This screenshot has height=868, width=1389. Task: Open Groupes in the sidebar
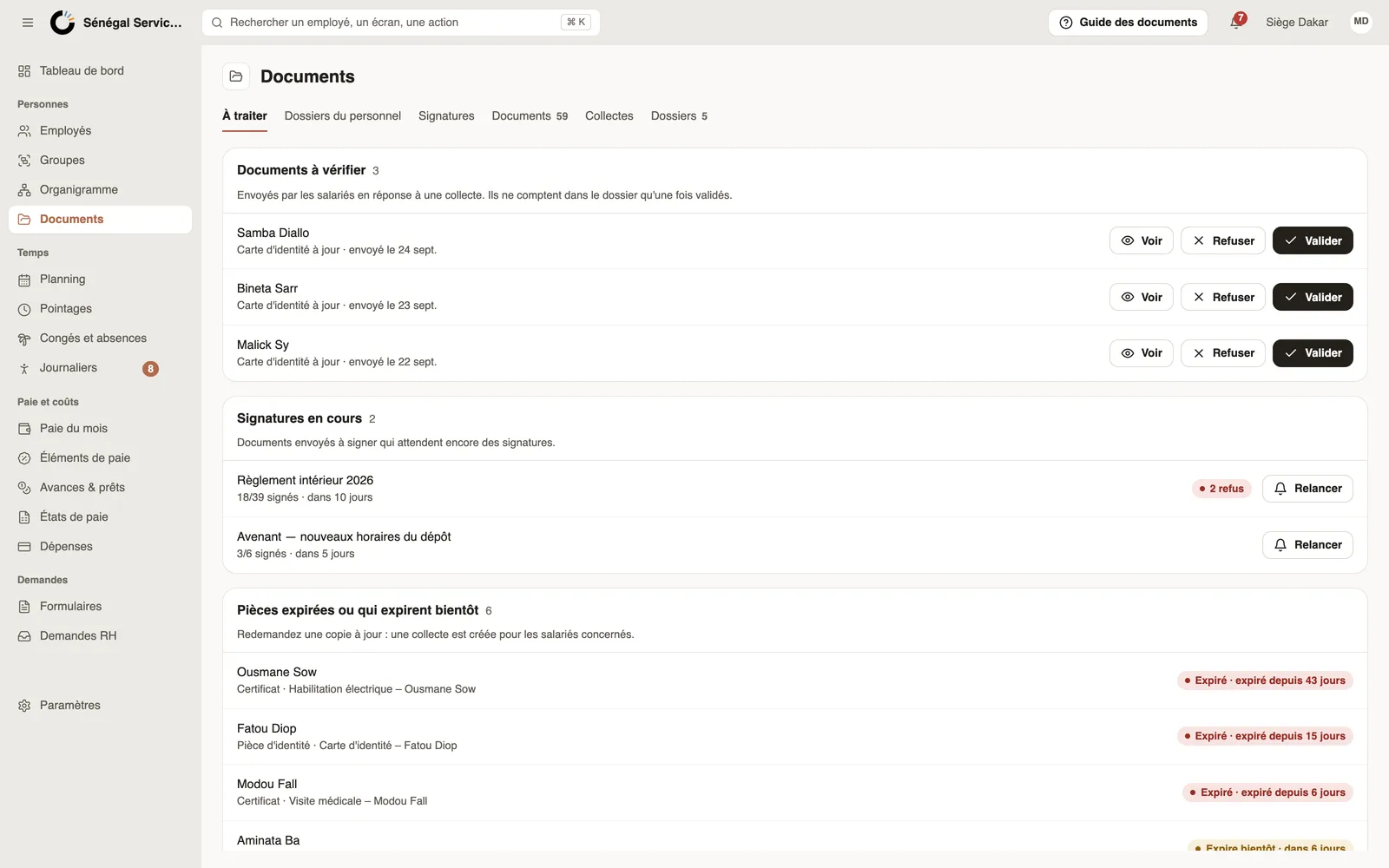pyautogui.click(x=100, y=161)
